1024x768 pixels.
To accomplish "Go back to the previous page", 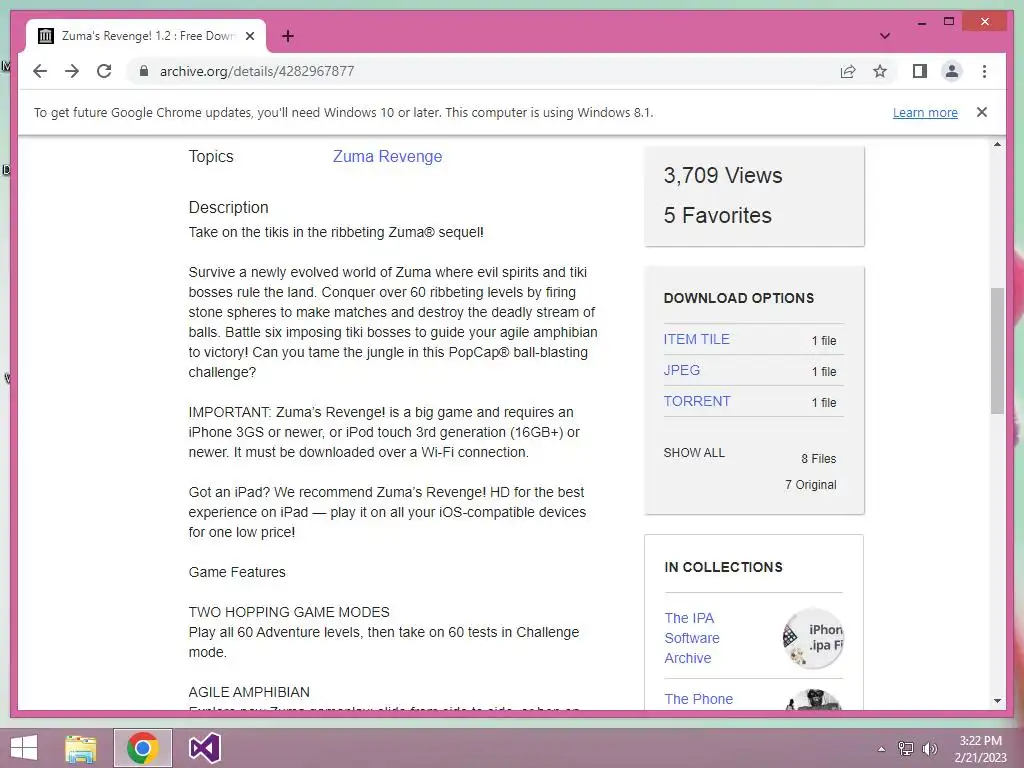I will tap(40, 71).
